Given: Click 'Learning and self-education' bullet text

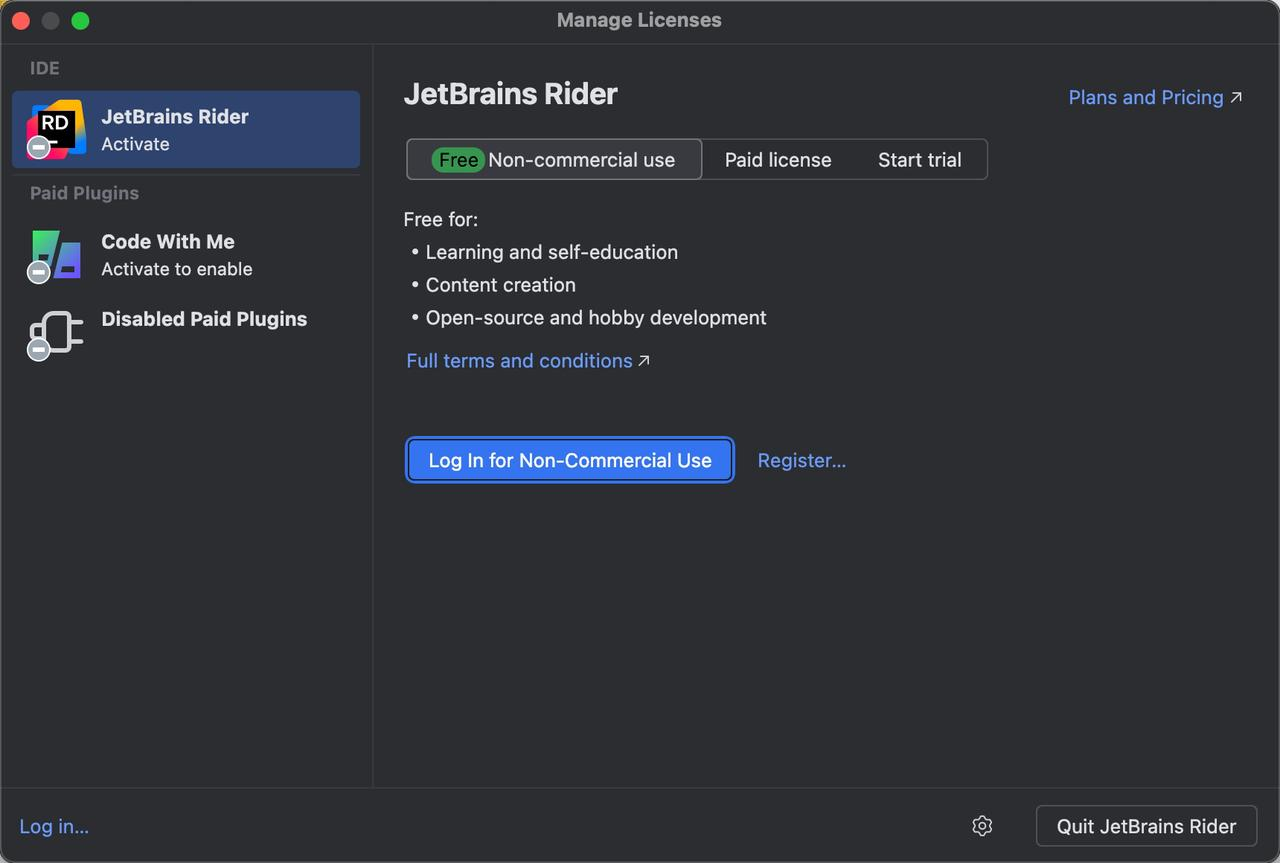Looking at the screenshot, I should pos(552,252).
